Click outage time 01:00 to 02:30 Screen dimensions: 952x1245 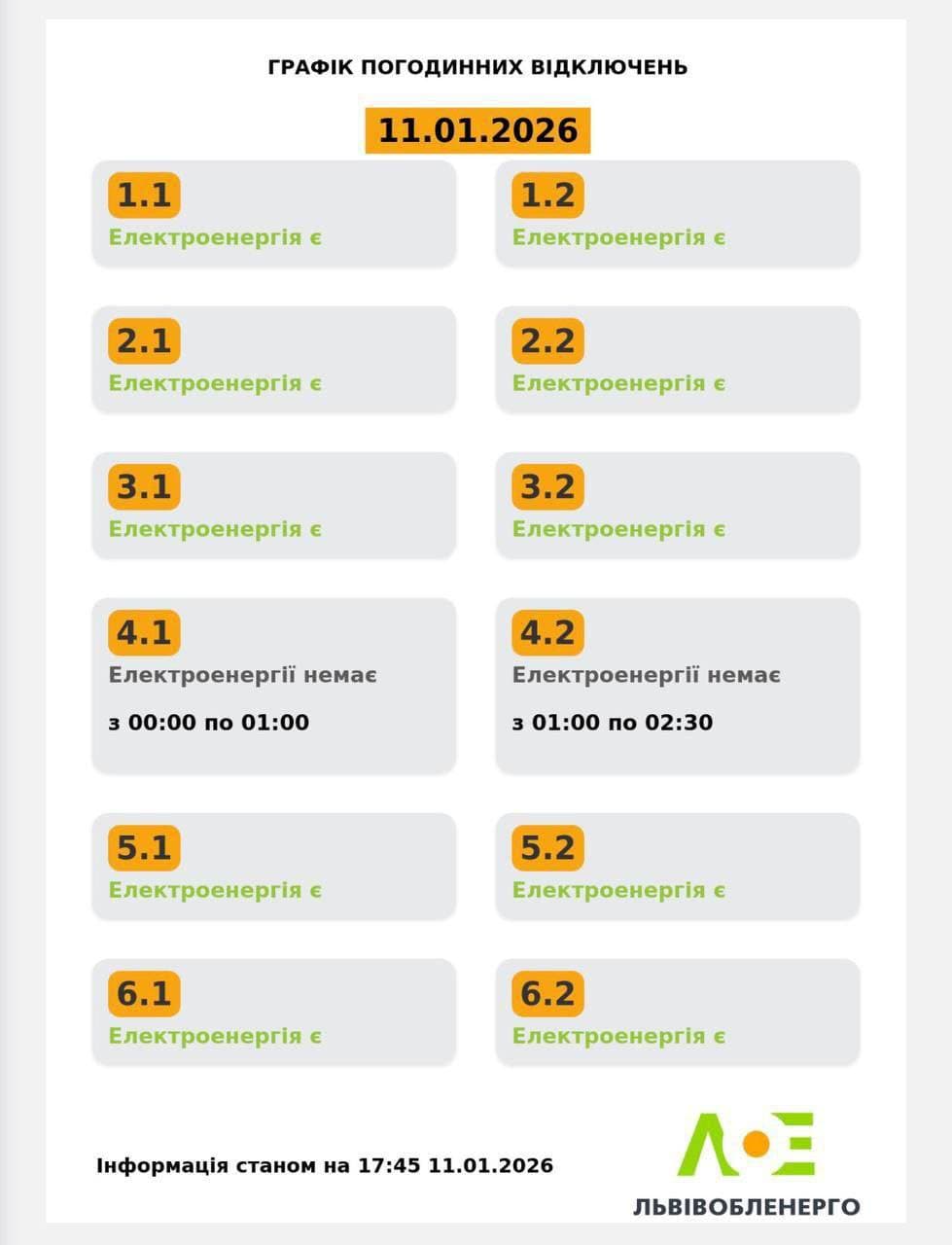tap(613, 723)
